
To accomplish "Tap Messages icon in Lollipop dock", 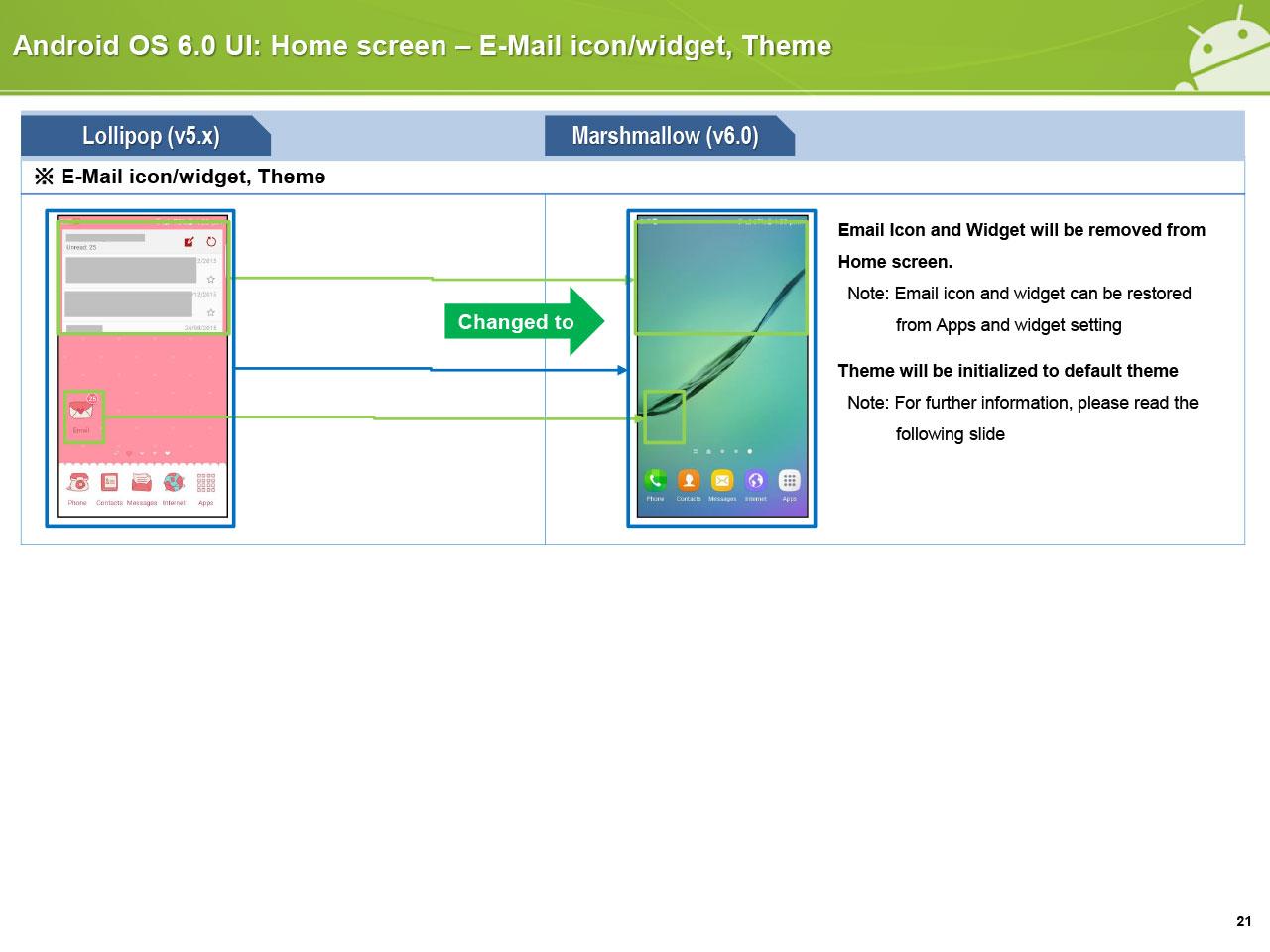I will pos(142,483).
